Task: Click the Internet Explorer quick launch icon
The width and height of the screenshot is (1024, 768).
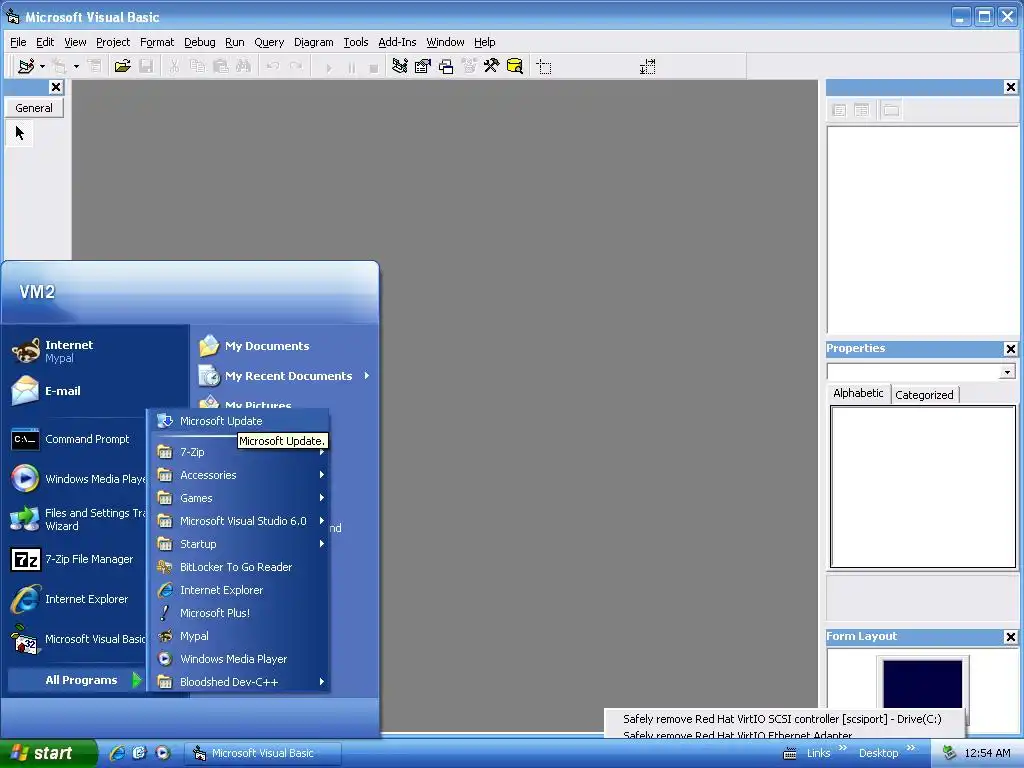Action: click(x=117, y=753)
